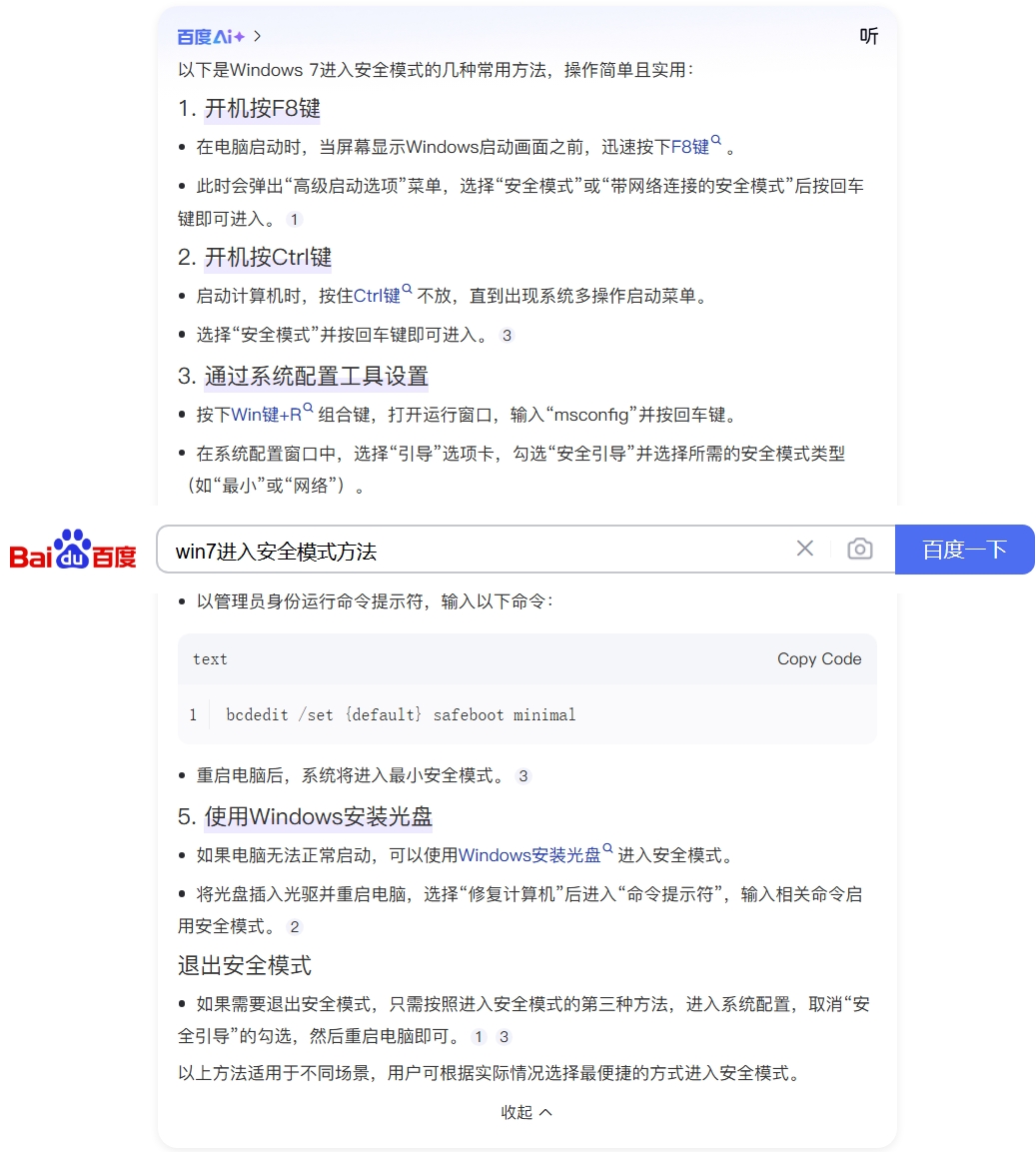Search icon next to F8键
1036x1152 pixels.
(x=716, y=140)
